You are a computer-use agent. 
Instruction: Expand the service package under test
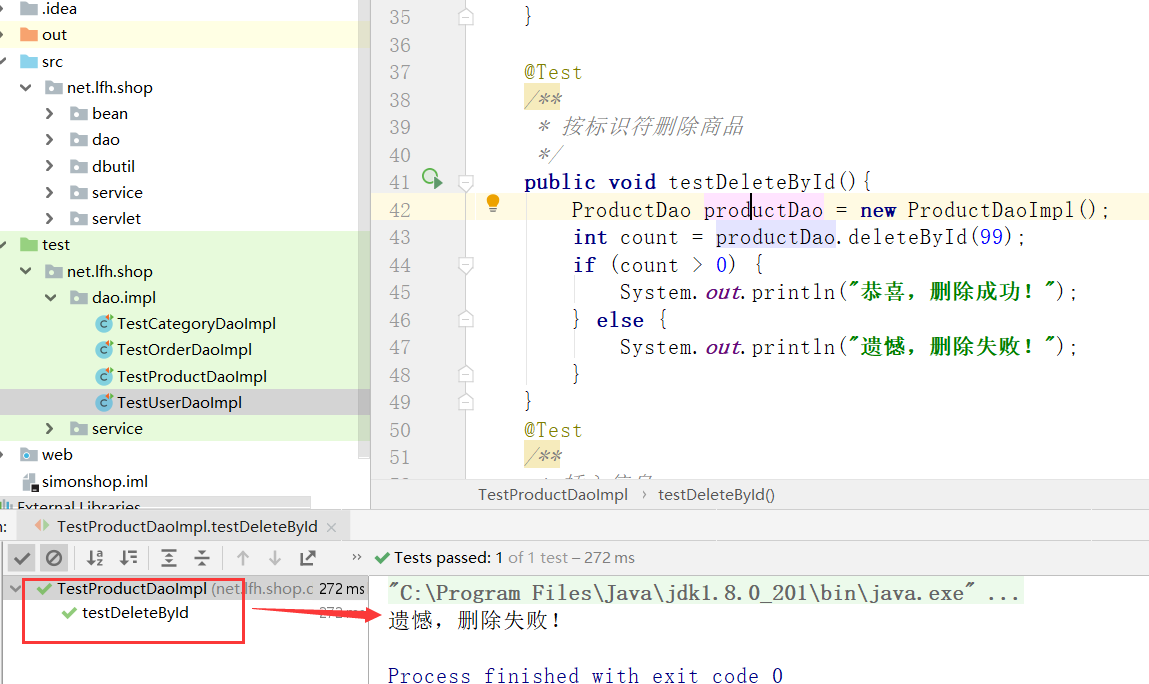coord(50,429)
